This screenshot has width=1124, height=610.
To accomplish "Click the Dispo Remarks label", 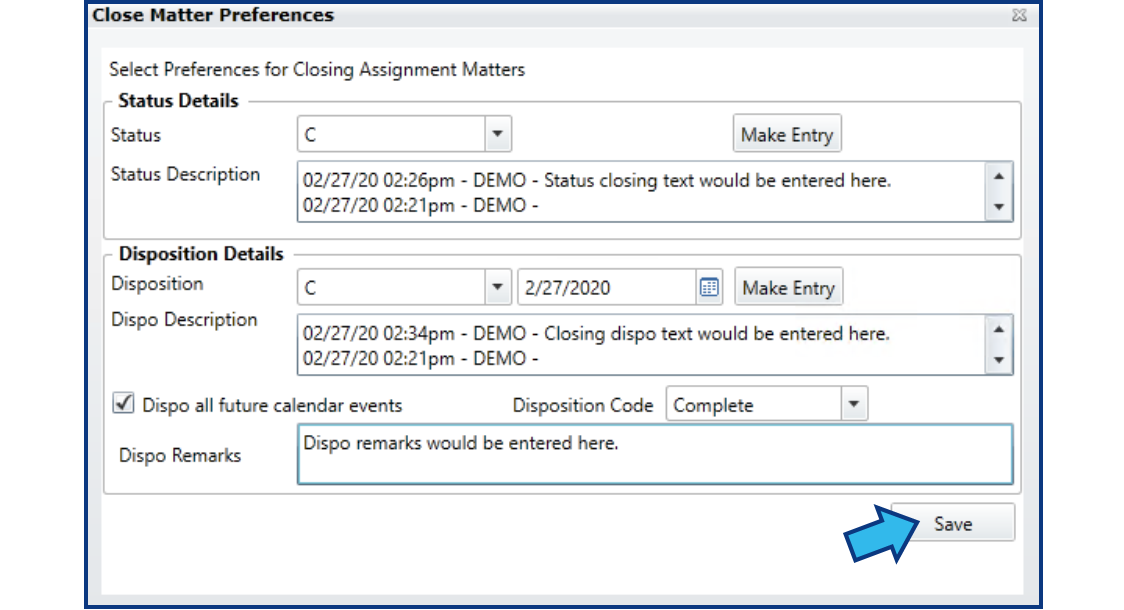I will (180, 456).
